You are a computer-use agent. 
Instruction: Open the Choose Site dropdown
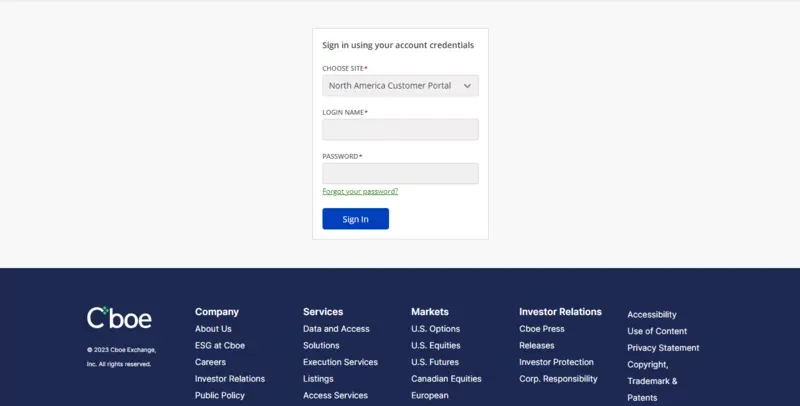[401, 86]
